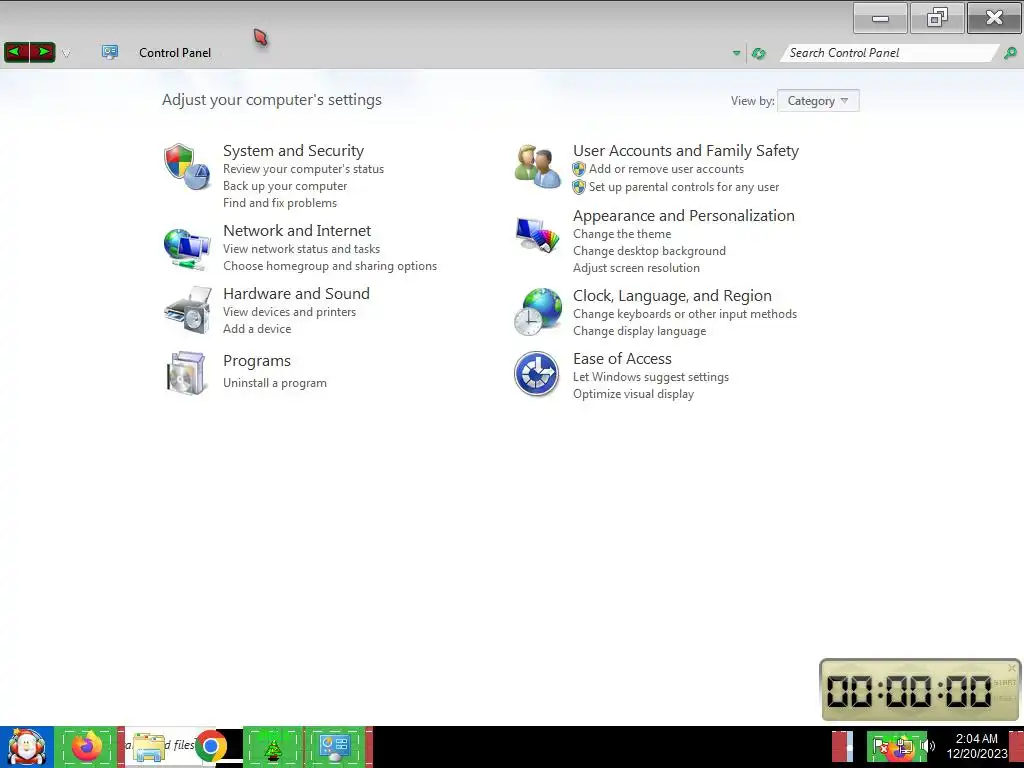Screen dimensions: 1024x768
Task: Open the Christmas tree taskbar app
Action: tap(273, 747)
